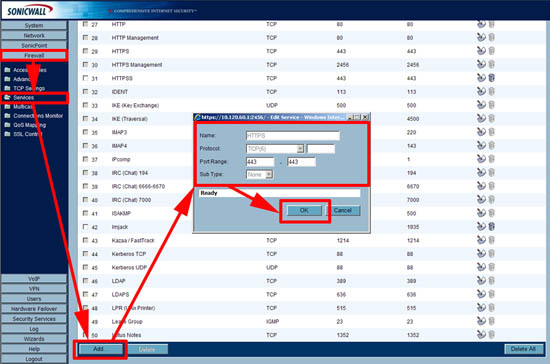The width and height of the screenshot is (550, 364).
Task: Open Help from the sidebar
Action: (x=34, y=349)
